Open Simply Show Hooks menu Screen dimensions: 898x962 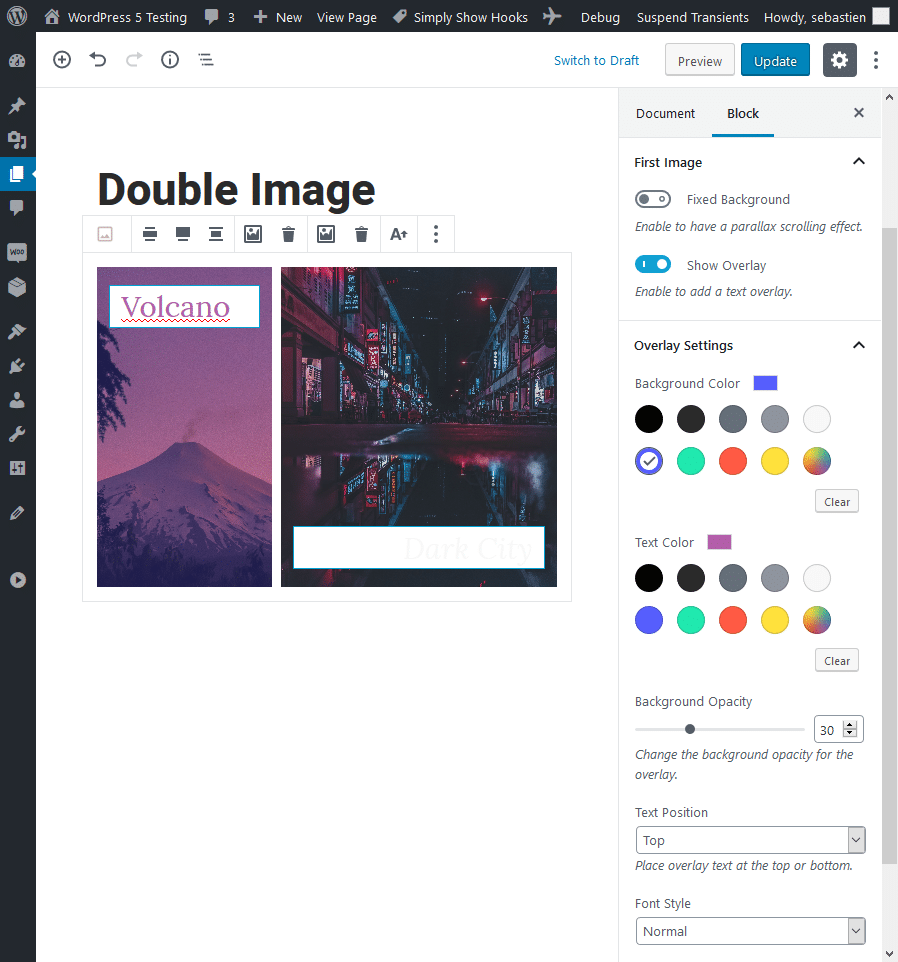coord(461,17)
